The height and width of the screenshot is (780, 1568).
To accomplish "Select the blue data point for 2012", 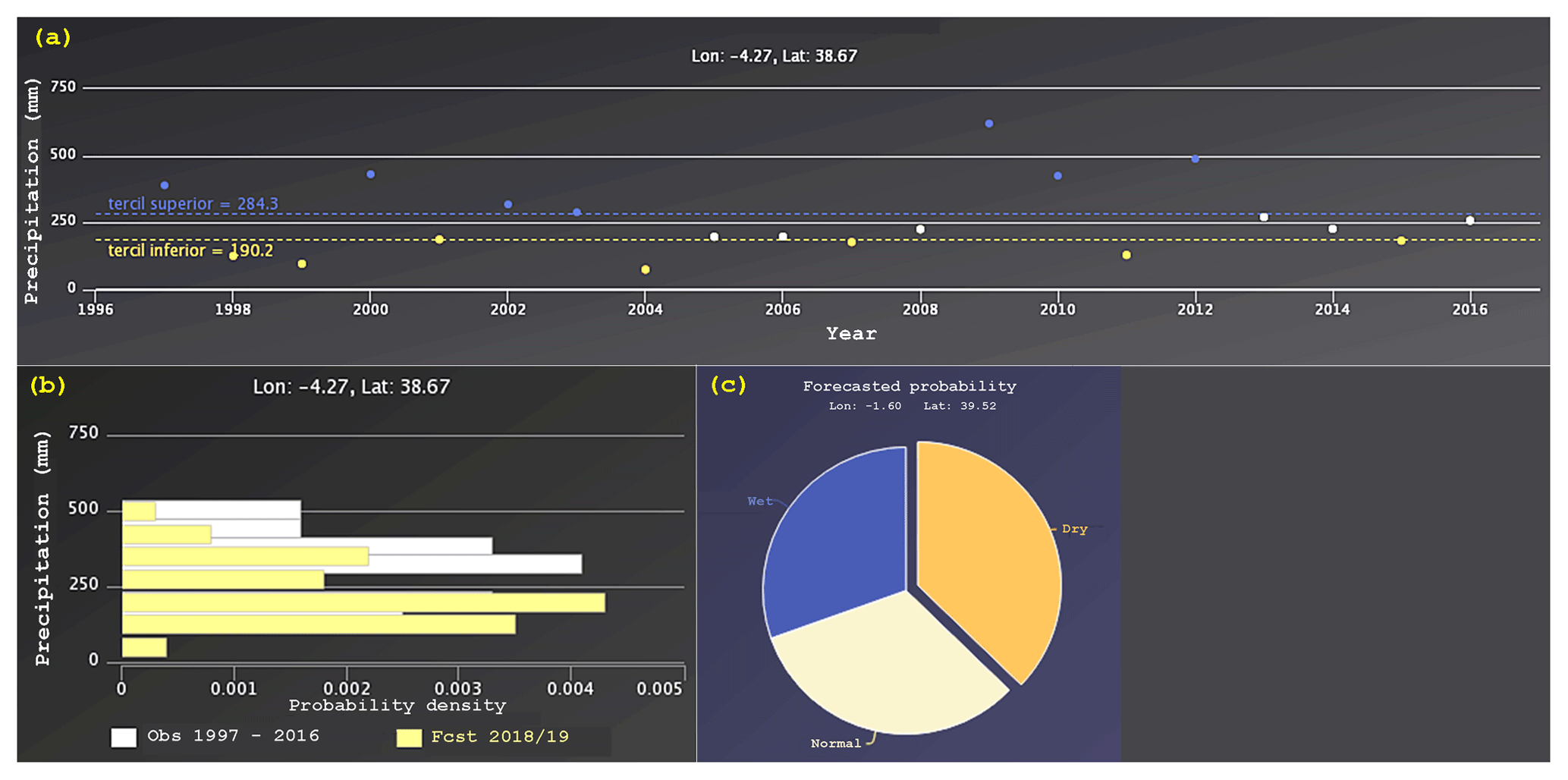I will coord(1195,159).
